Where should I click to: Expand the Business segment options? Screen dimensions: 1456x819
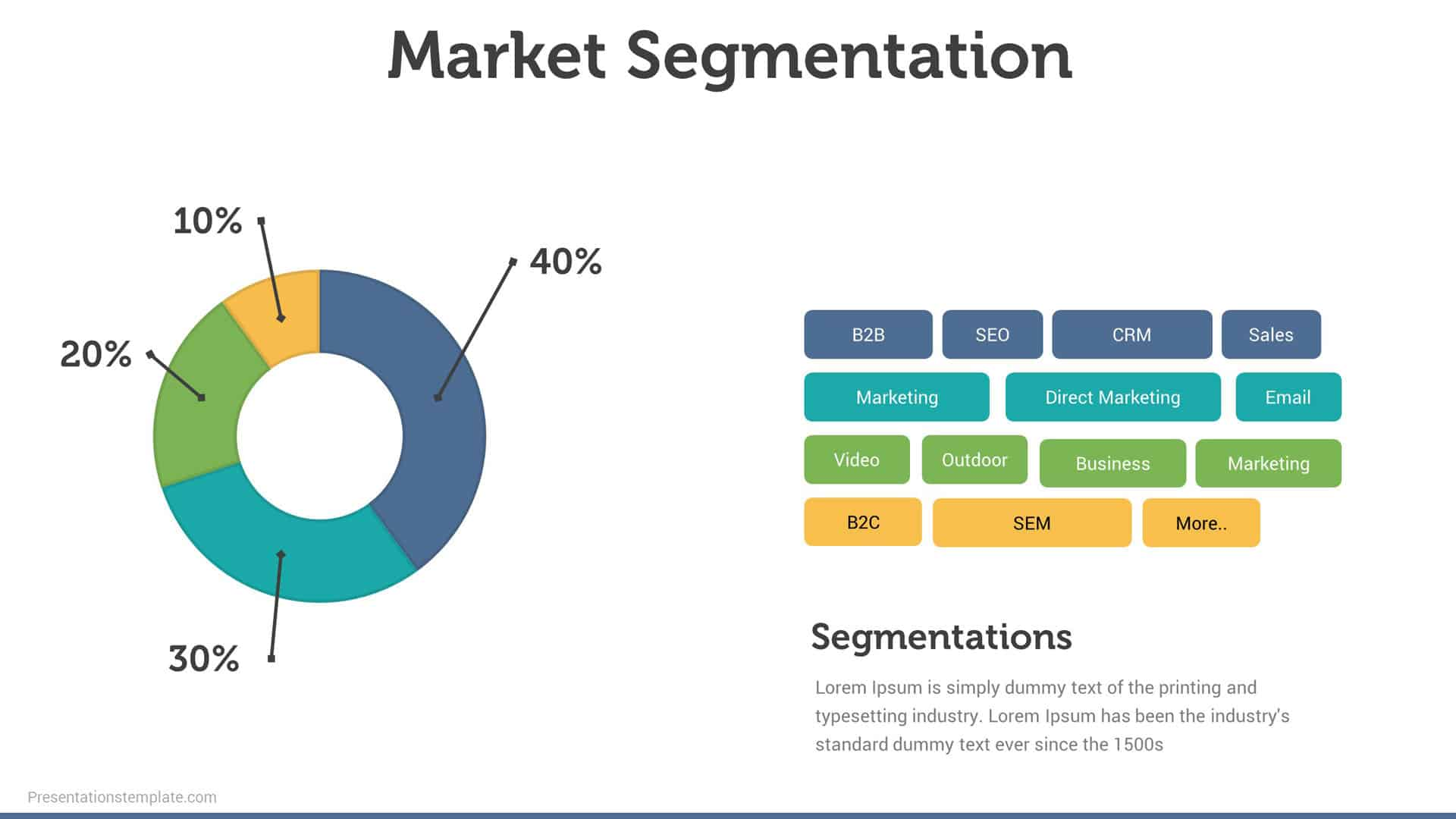pyautogui.click(x=1112, y=462)
